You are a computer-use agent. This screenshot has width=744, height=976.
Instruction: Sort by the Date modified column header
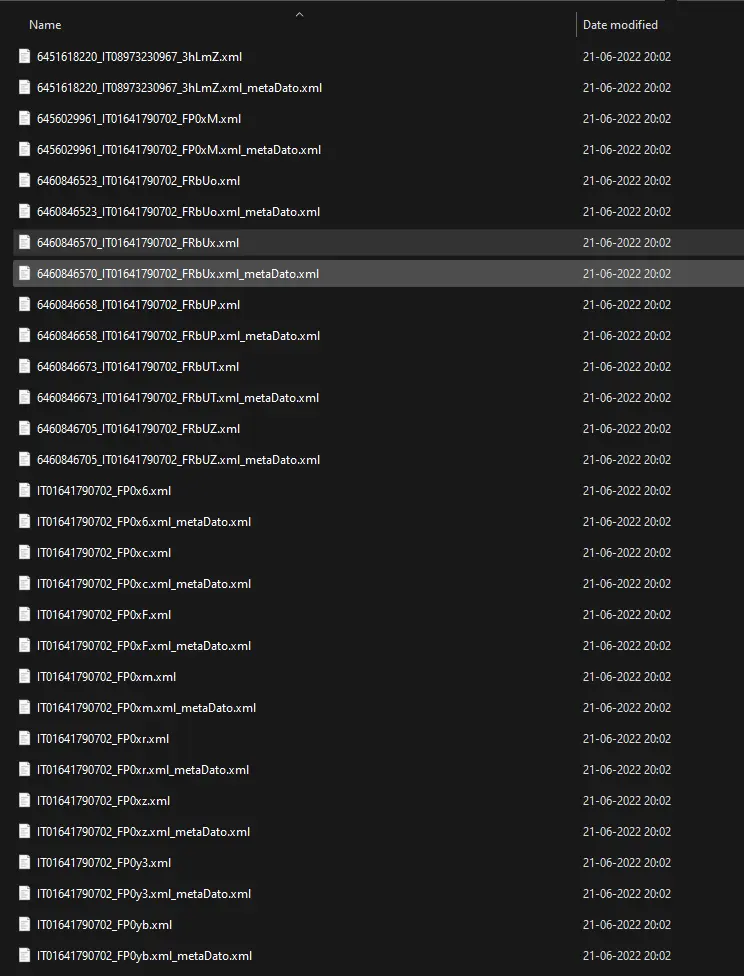coord(620,25)
